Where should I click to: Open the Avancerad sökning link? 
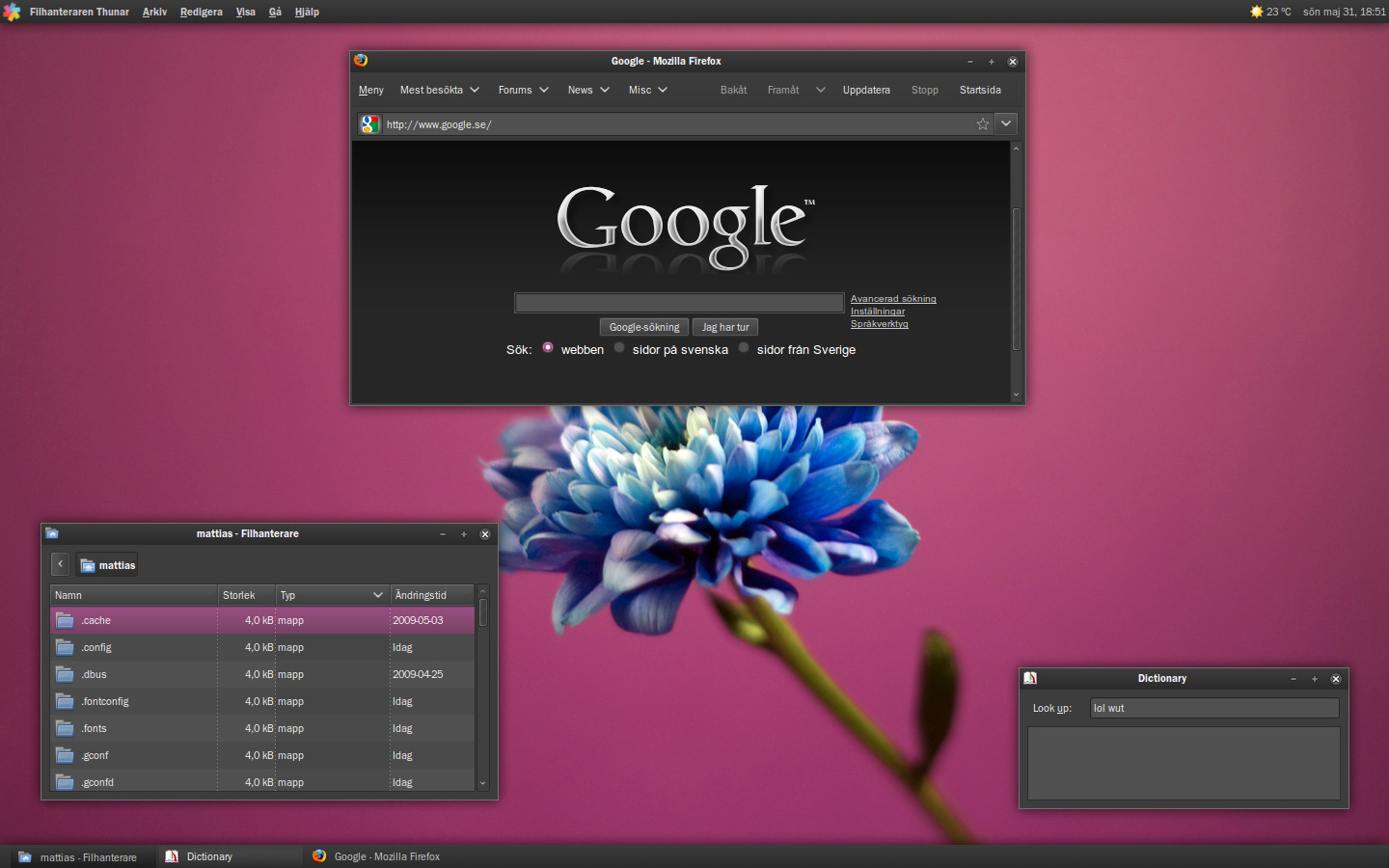(893, 299)
